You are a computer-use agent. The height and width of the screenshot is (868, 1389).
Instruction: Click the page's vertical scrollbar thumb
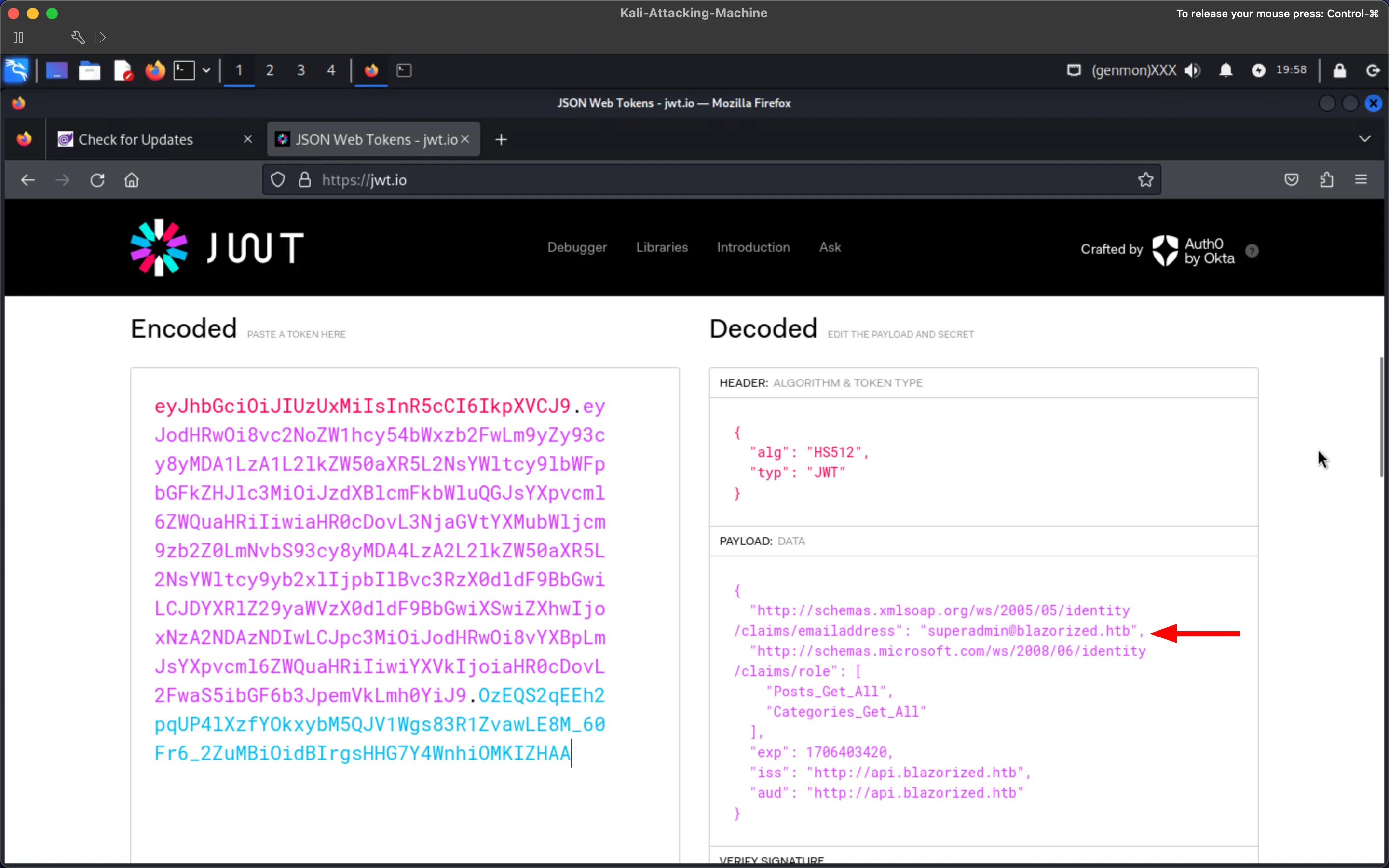1382,417
